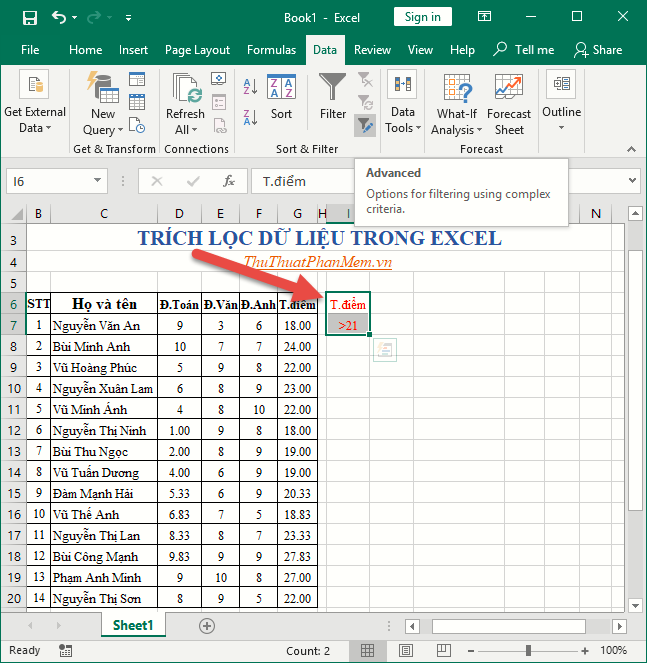Image resolution: width=647 pixels, height=663 pixels.
Task: Click vertical scrollbar down arrow
Action: pyautogui.click(x=635, y=605)
